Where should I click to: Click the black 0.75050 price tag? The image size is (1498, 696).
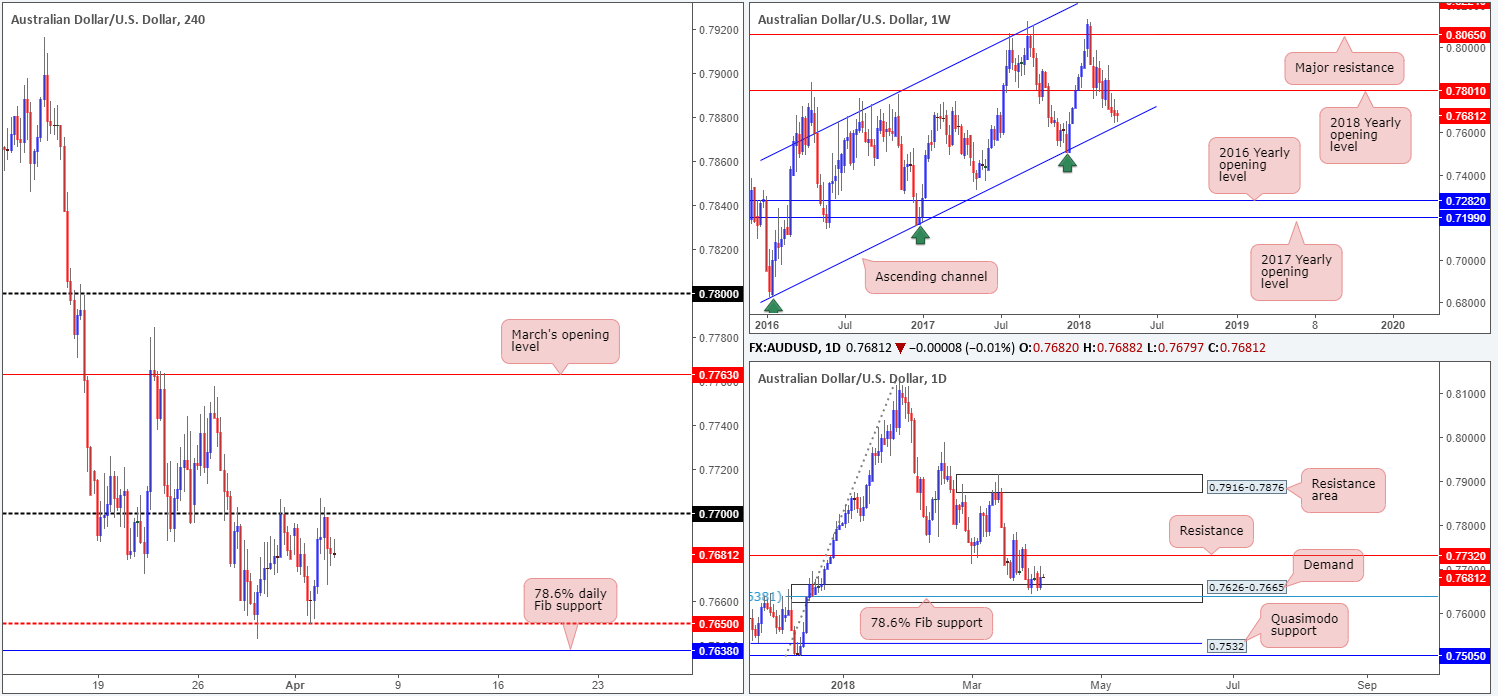(x=1465, y=656)
